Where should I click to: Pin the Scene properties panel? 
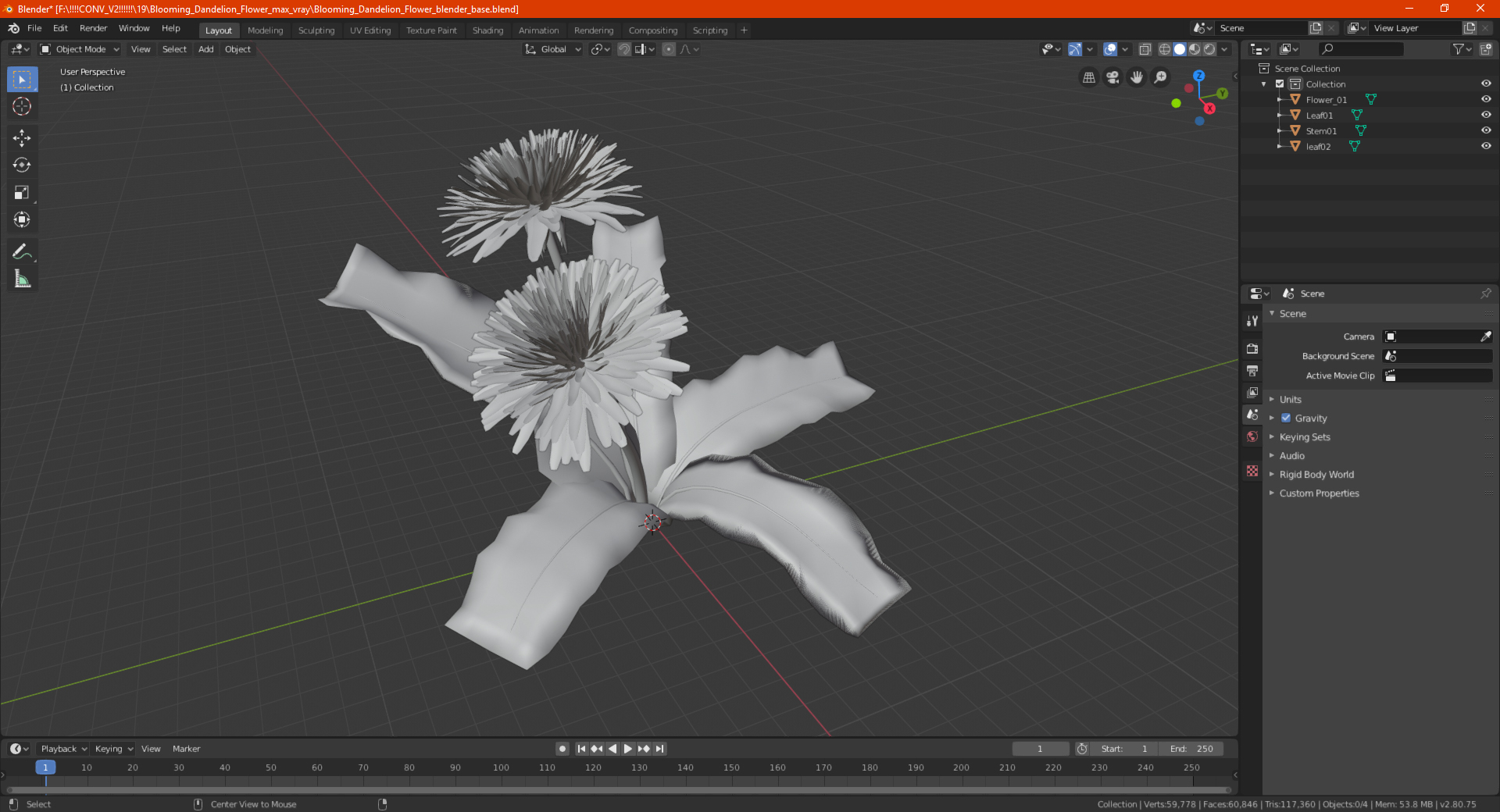1485,294
